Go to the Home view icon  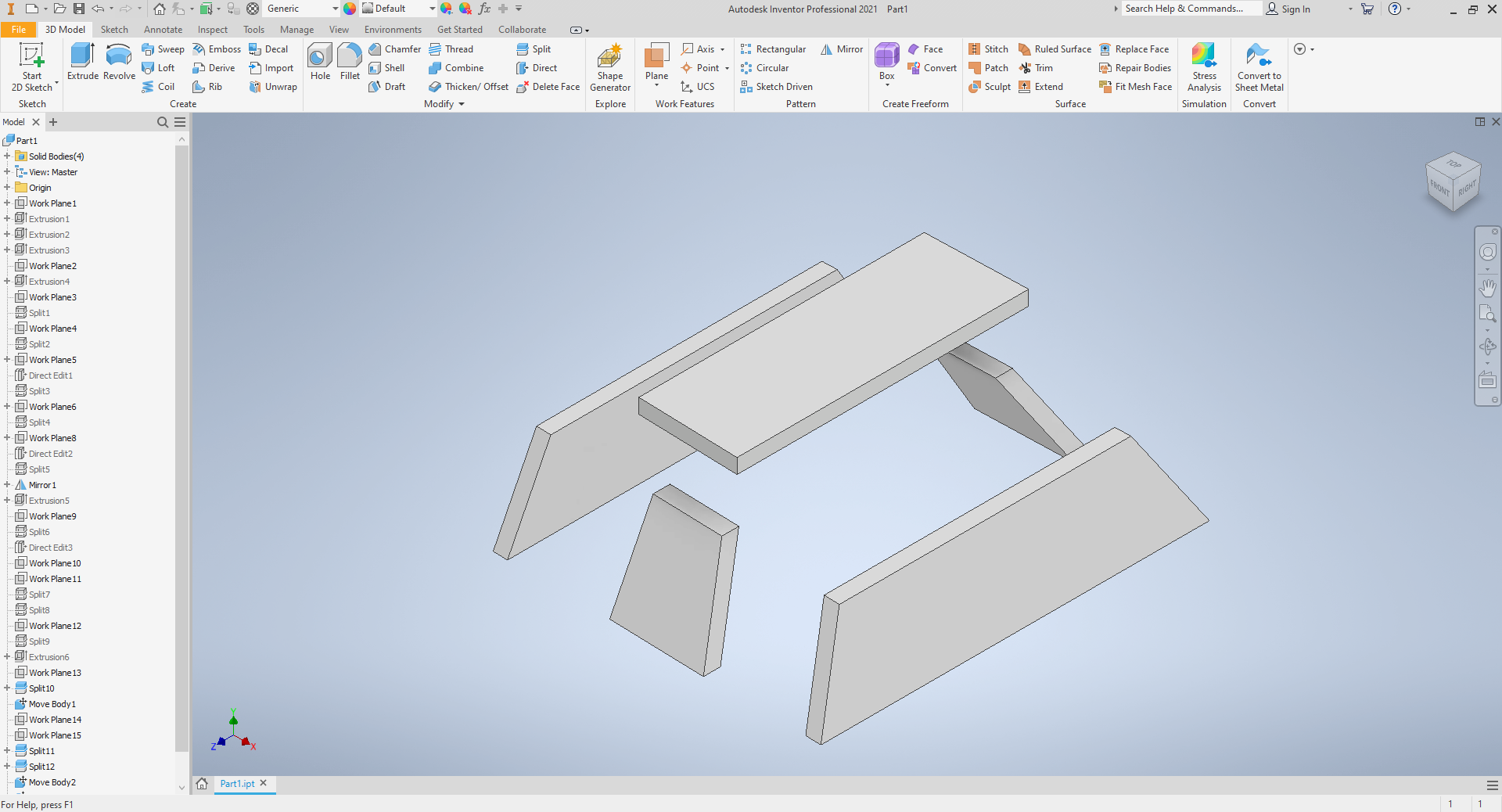[x=160, y=9]
